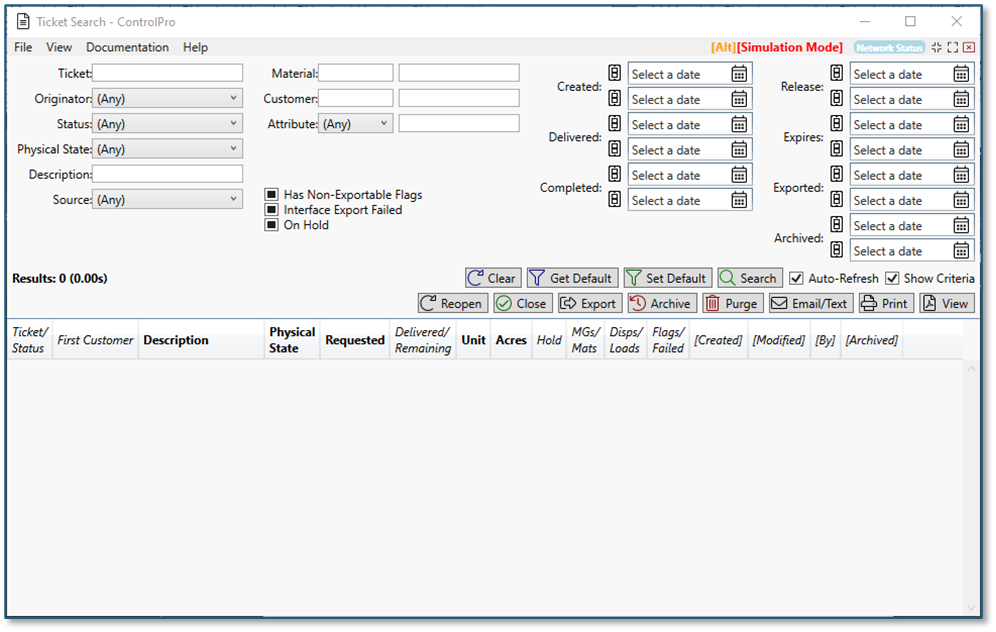Screen dimensions: 996x632
Task: Click into the Ticket input field
Action: [x=167, y=73]
